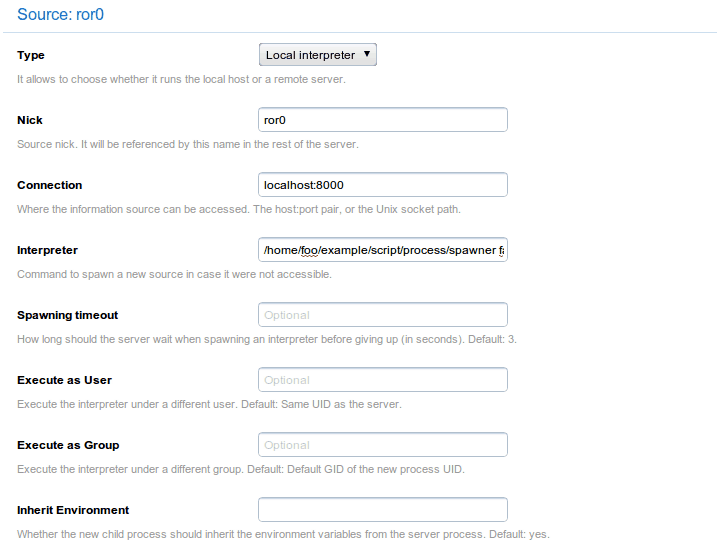Select the bold Connection label

[50, 185]
